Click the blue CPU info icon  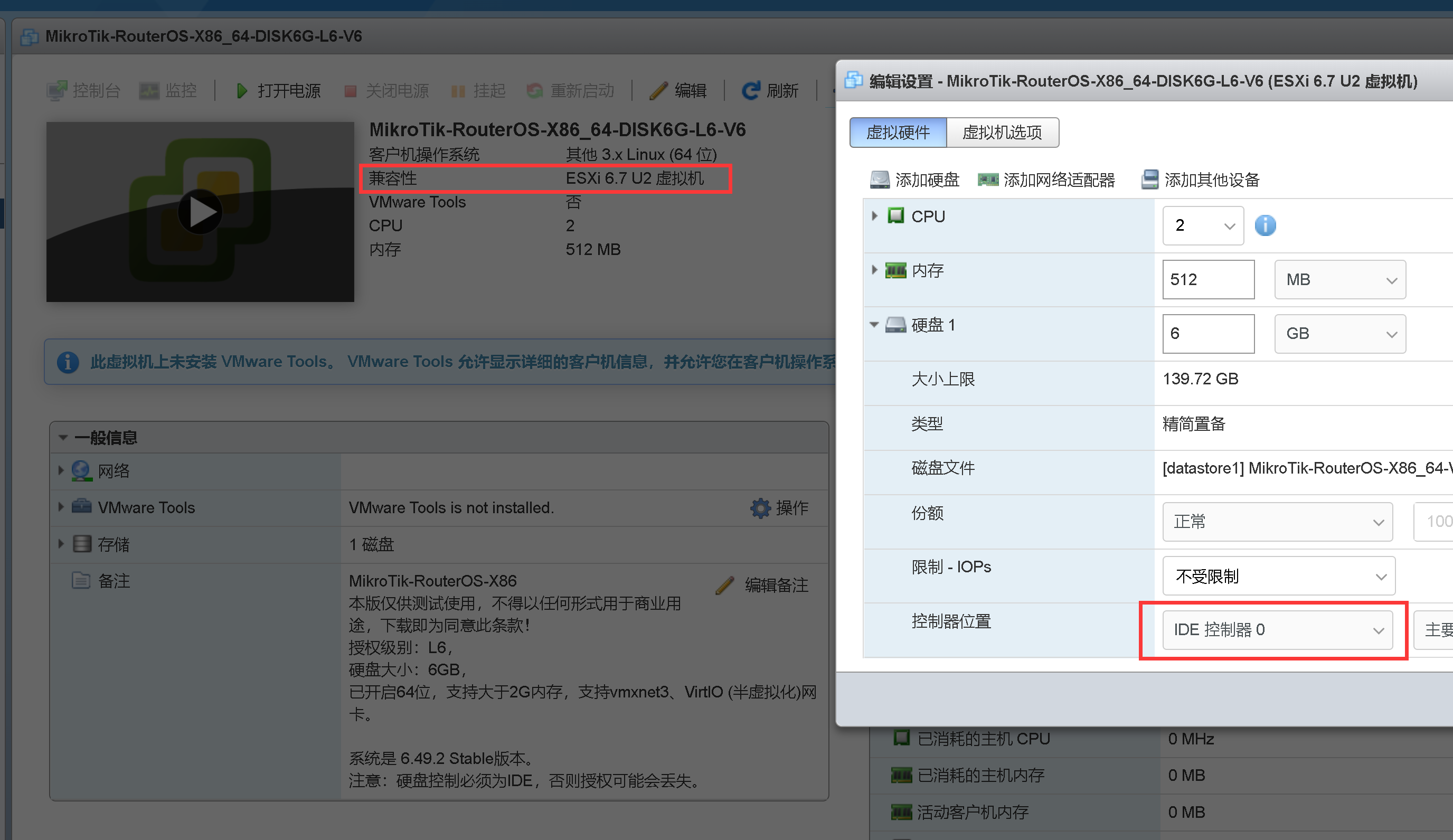(x=1266, y=225)
